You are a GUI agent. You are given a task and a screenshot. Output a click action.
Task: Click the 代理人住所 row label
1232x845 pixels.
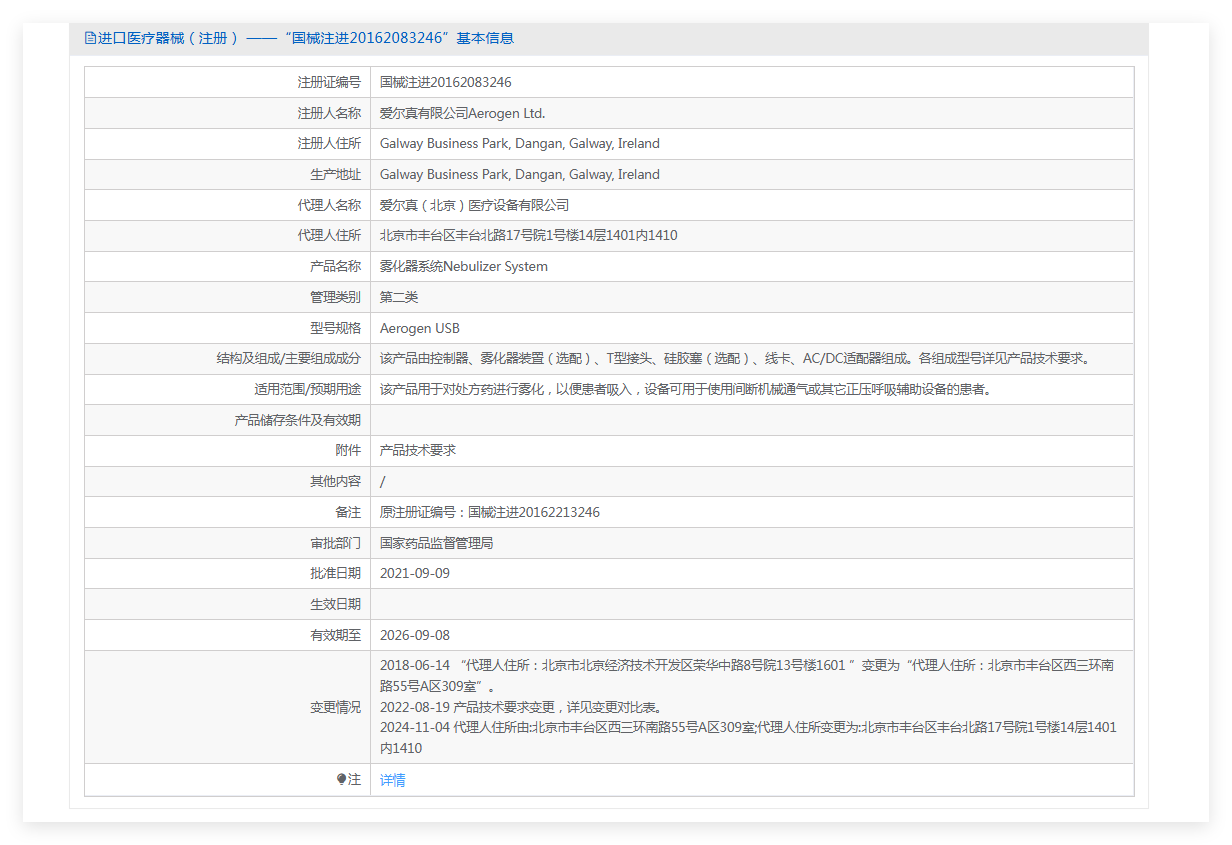point(329,236)
